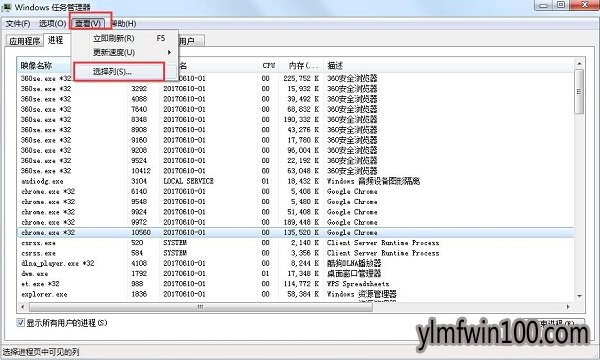600x360 pixels.
Task: Click the horizontal scrollbar thumb
Action: pyautogui.click(x=201, y=307)
